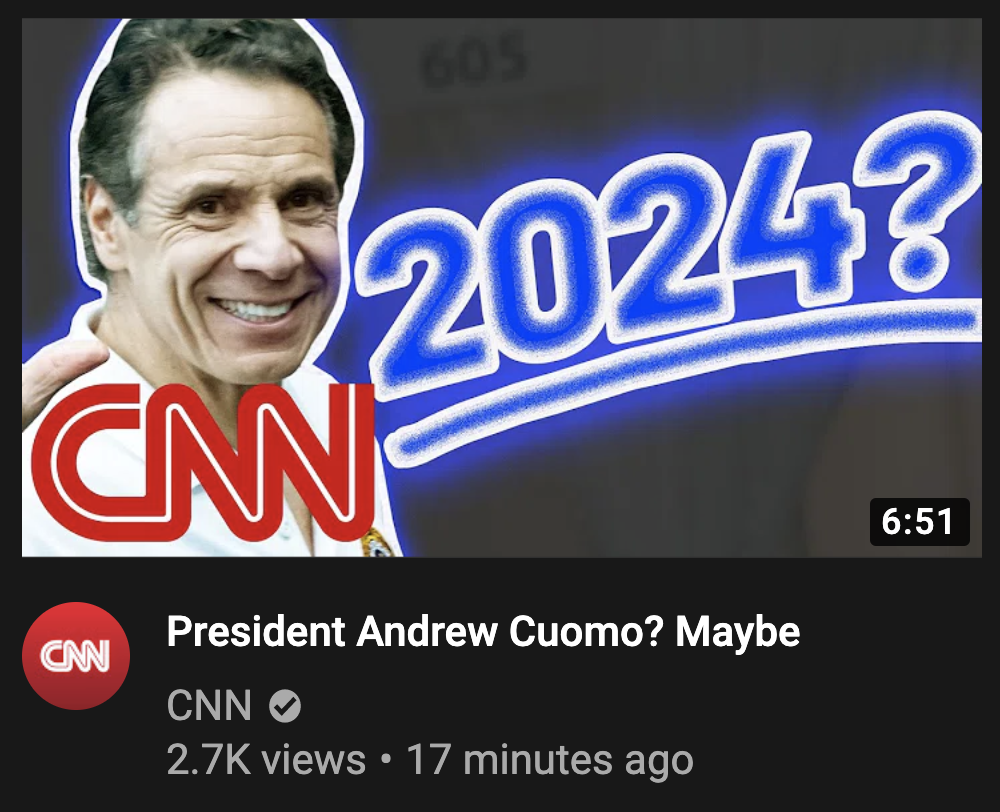
Task: Open the CNN channel name link
Action: point(209,706)
